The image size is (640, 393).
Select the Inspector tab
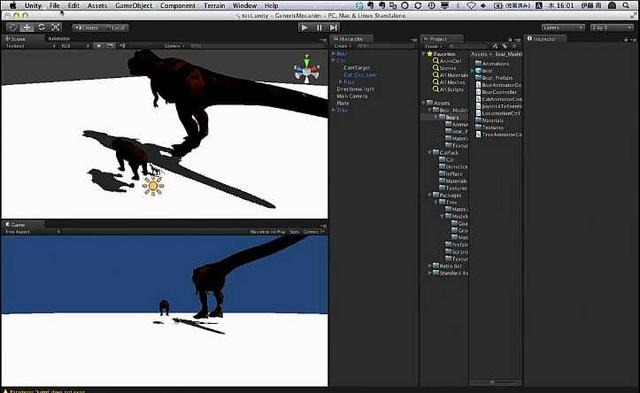point(544,39)
